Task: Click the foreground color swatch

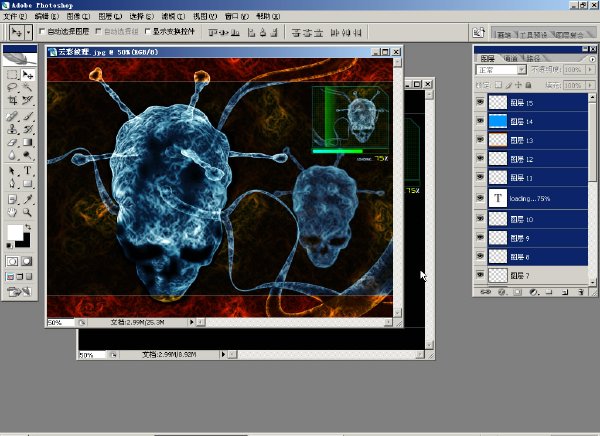Action: click(x=15, y=232)
